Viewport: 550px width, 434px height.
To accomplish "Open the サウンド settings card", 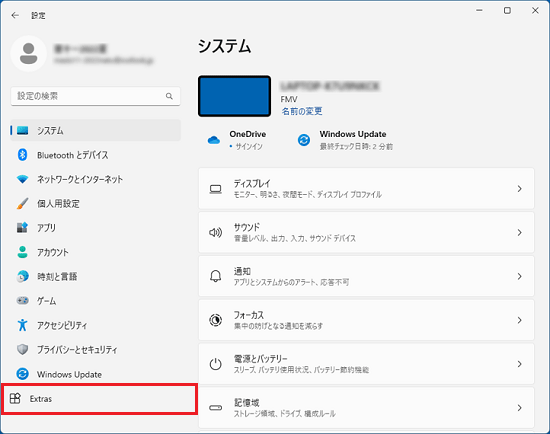I will pyautogui.click(x=366, y=233).
